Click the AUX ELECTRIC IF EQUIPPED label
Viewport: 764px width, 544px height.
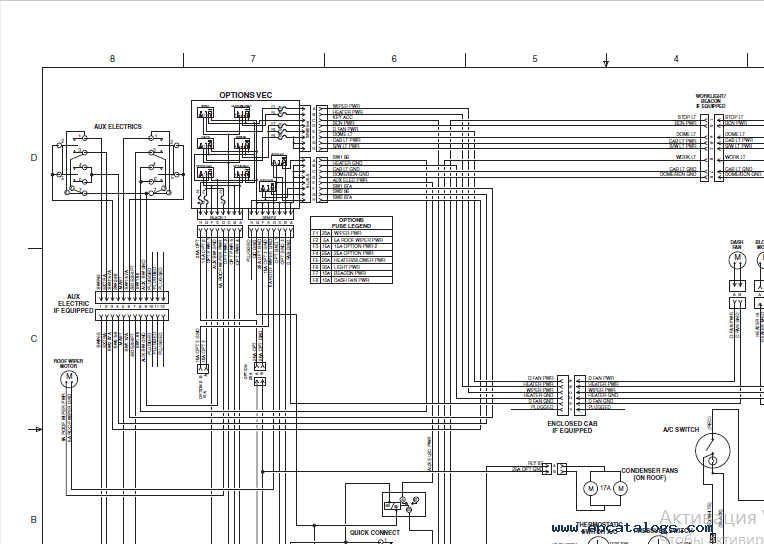pyautogui.click(x=74, y=304)
